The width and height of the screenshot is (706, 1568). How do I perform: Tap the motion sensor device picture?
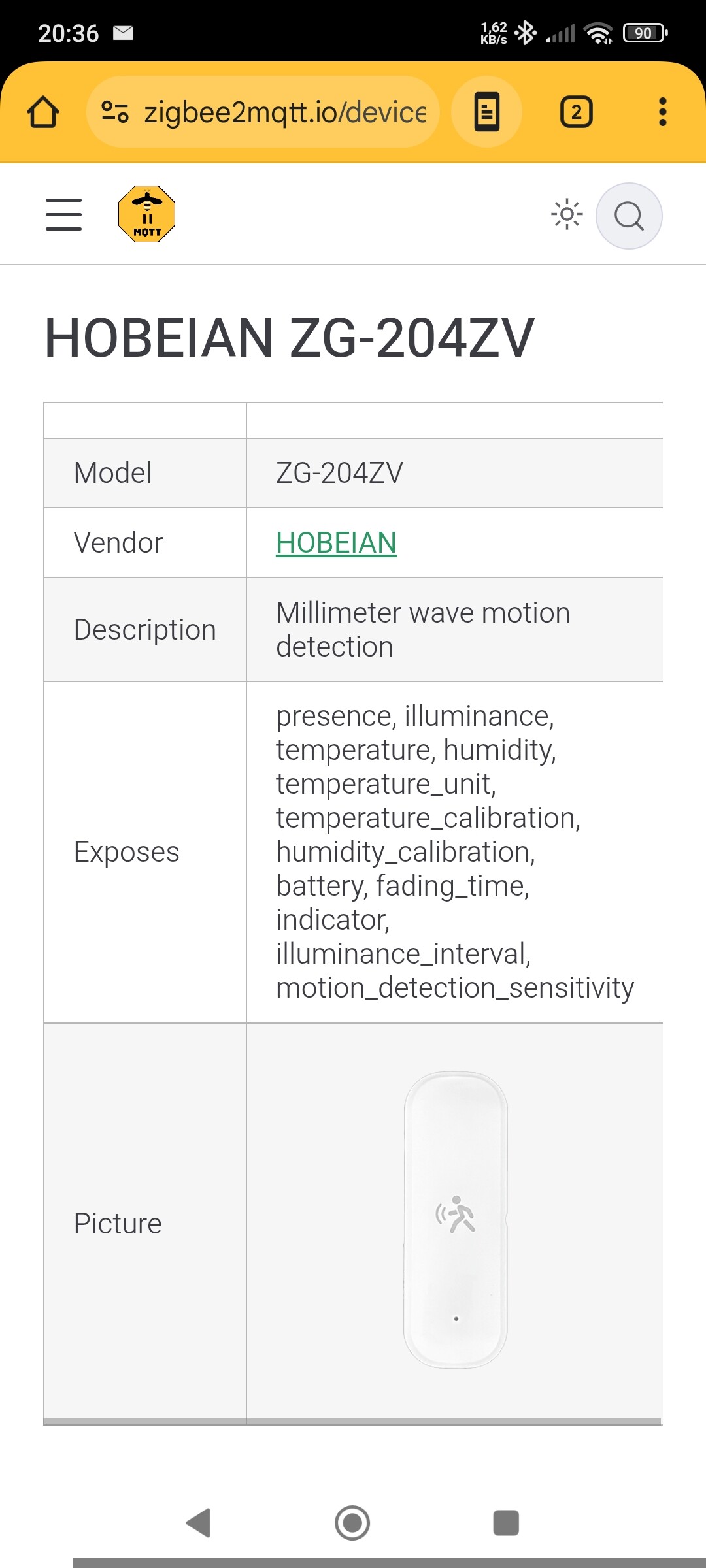click(x=456, y=1219)
